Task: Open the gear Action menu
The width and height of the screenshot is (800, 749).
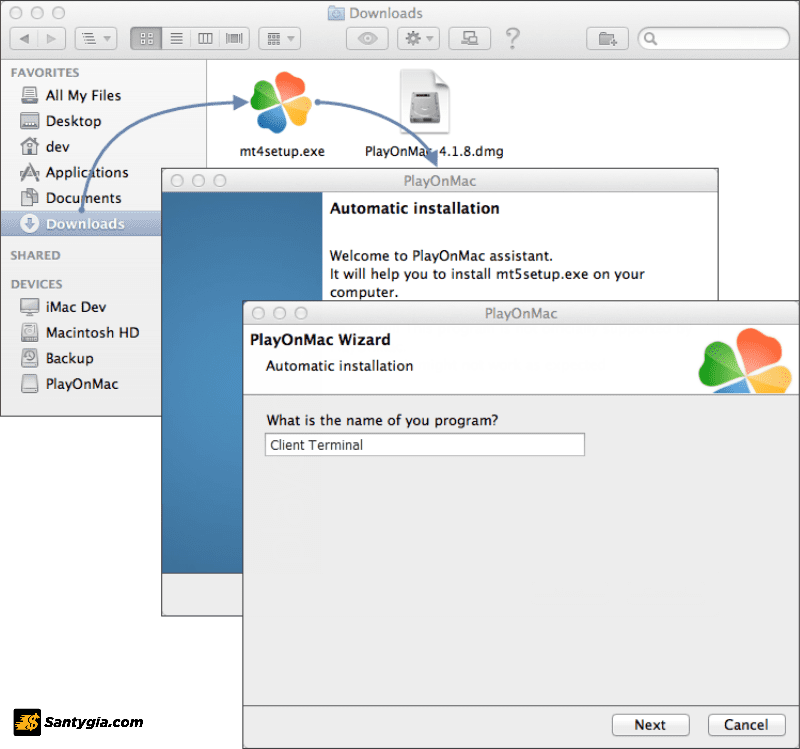Action: (418, 39)
